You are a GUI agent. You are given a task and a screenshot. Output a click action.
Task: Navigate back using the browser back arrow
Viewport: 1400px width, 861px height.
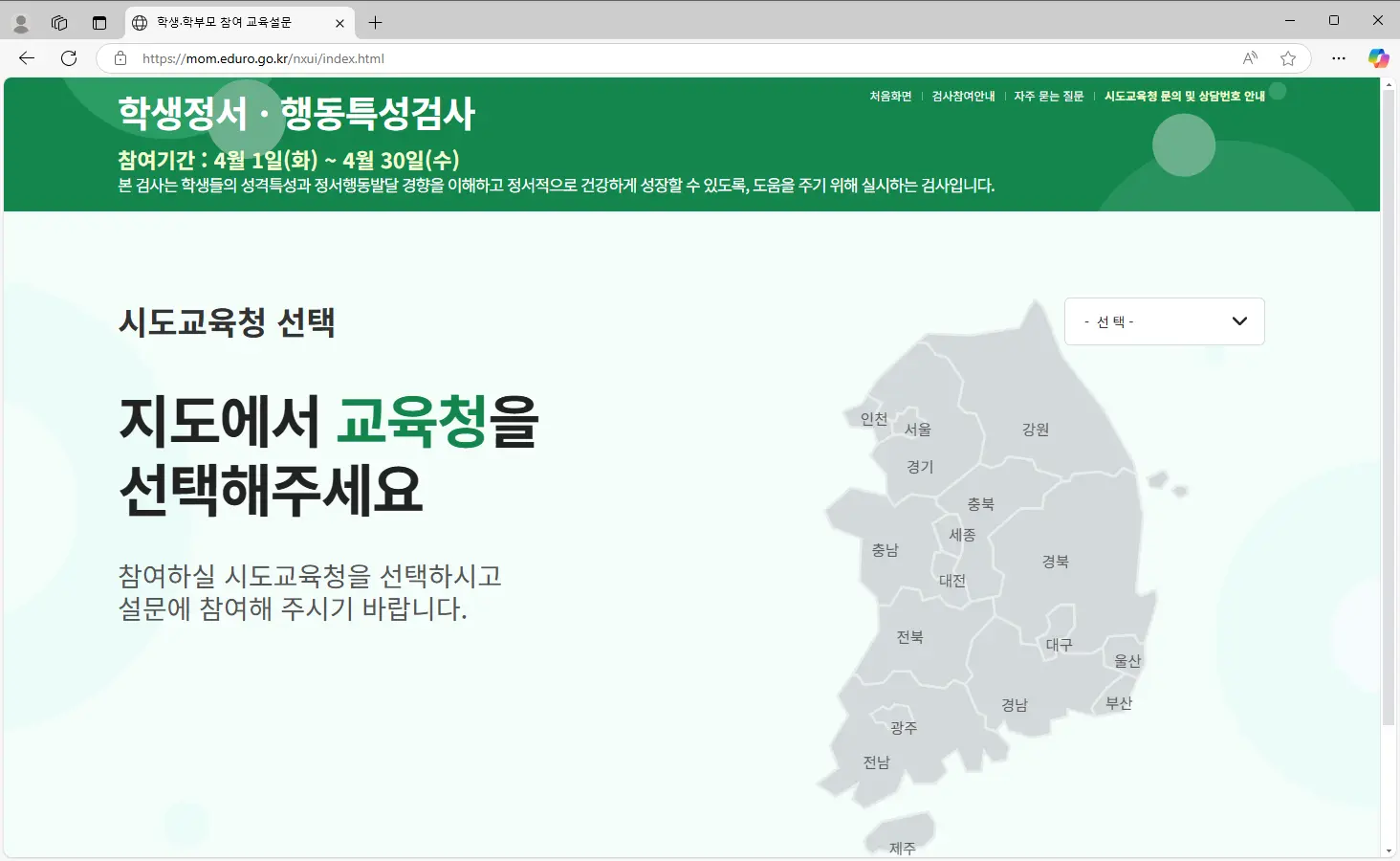click(x=26, y=57)
